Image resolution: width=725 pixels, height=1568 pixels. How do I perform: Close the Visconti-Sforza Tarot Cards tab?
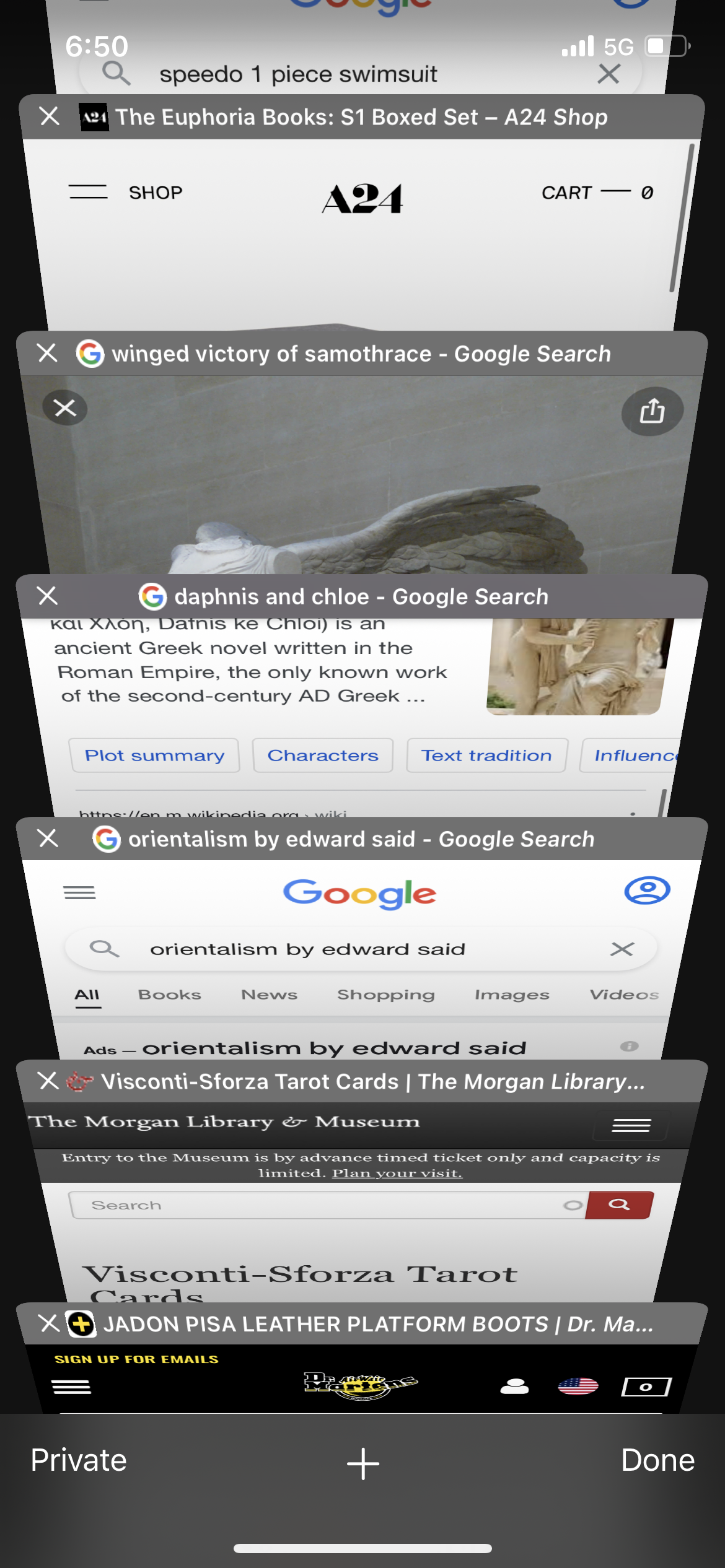click(48, 1081)
